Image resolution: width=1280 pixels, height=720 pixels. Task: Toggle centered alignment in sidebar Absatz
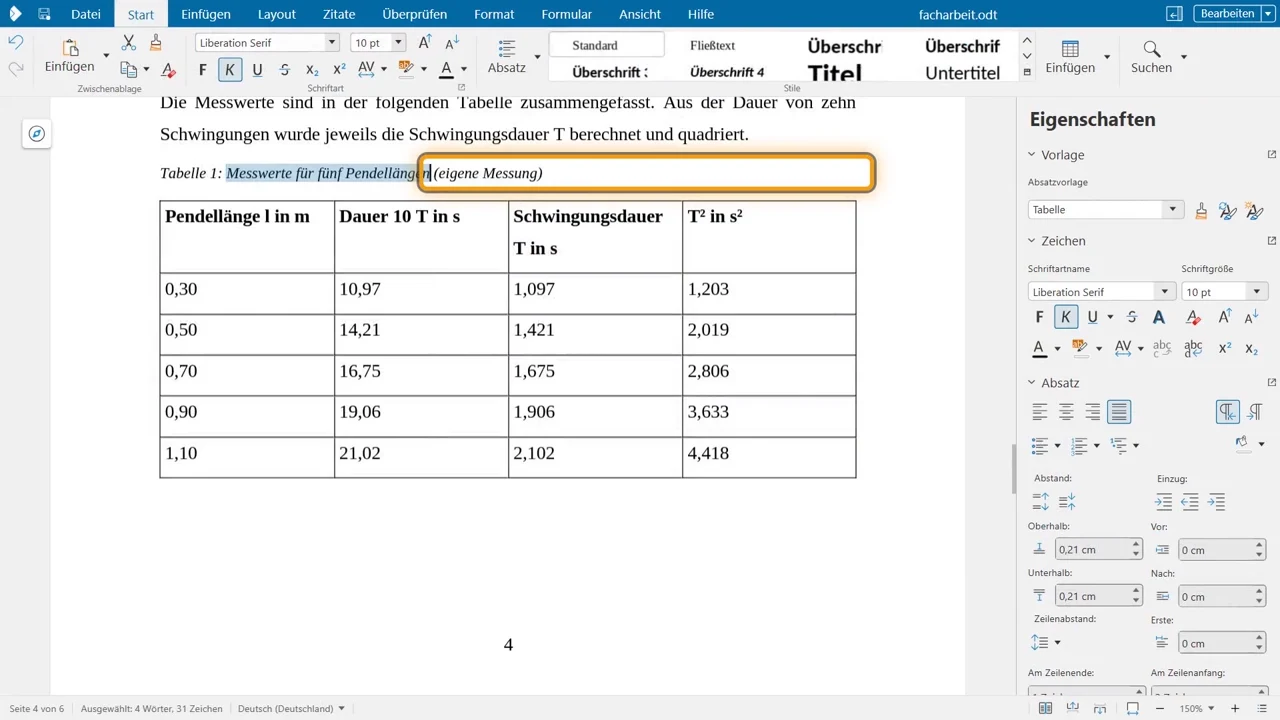pos(1066,412)
